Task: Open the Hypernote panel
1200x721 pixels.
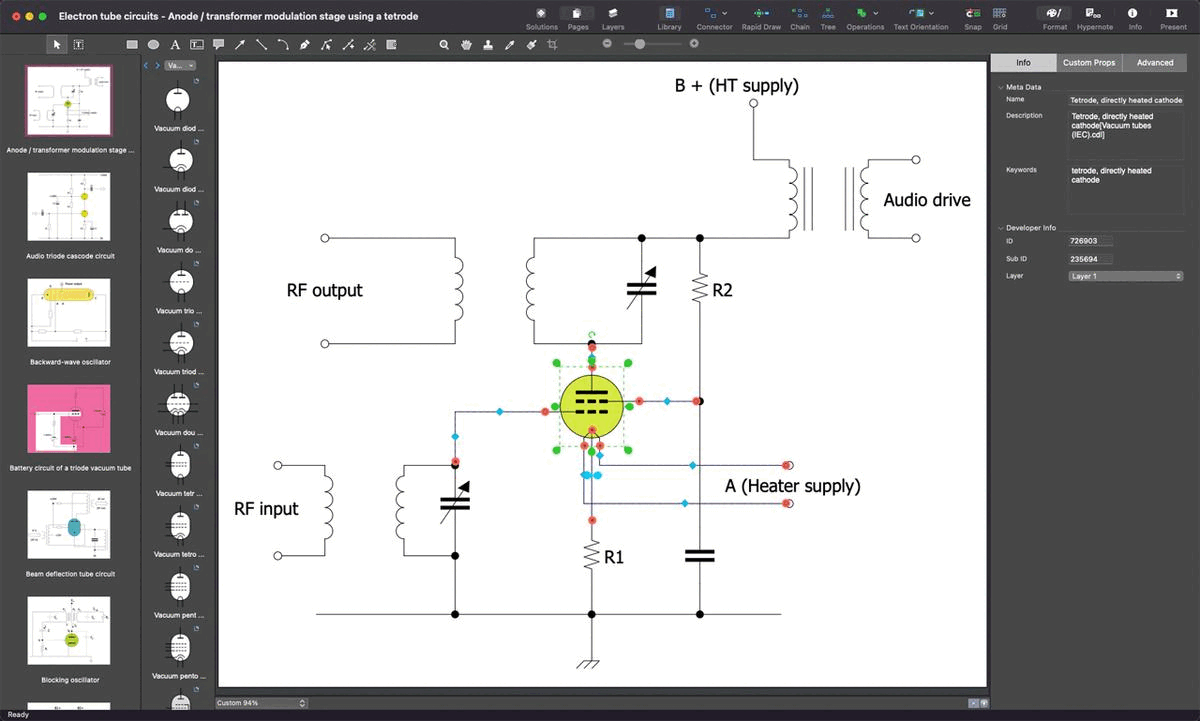Action: [1094, 14]
